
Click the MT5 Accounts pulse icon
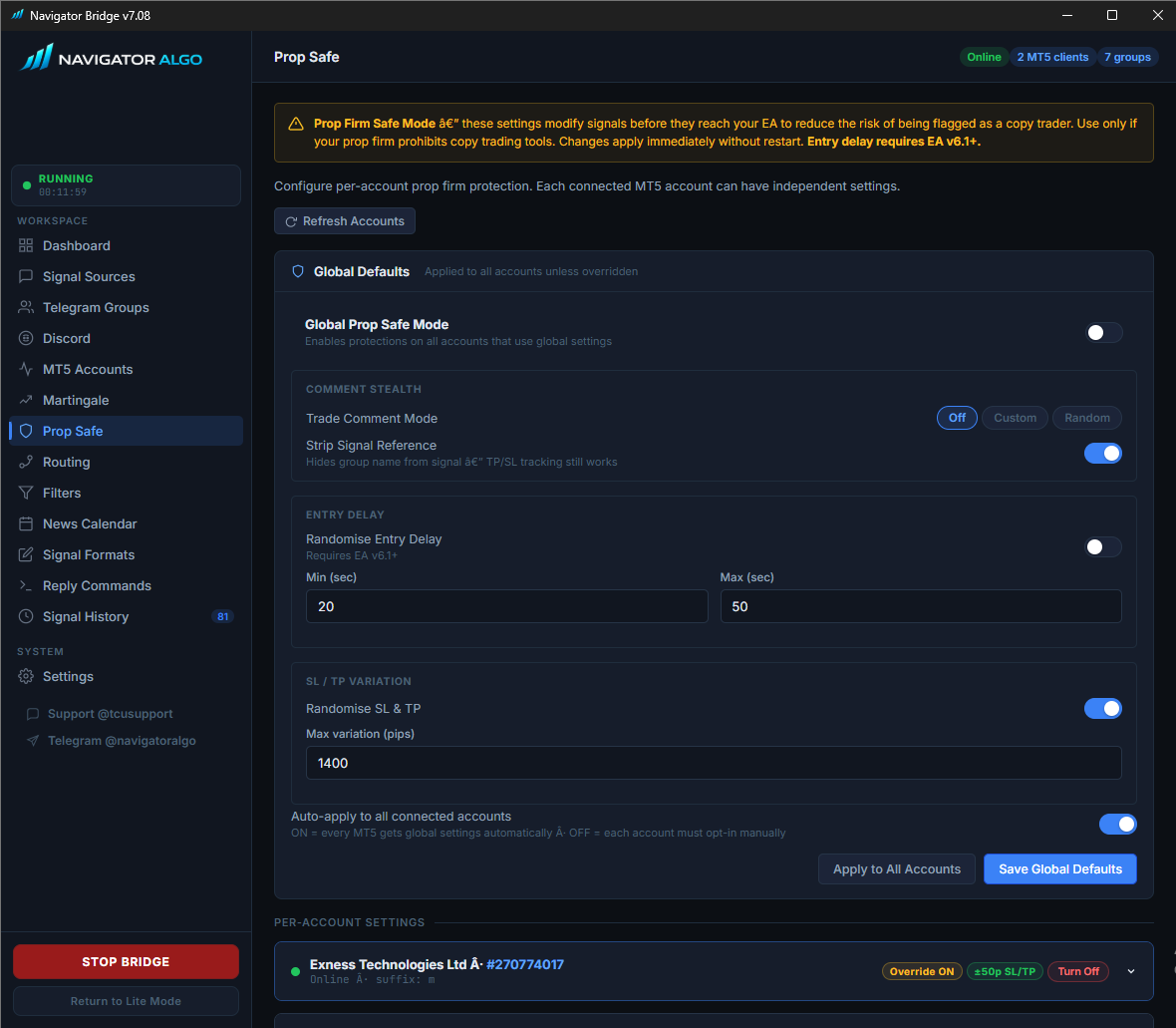(x=26, y=369)
